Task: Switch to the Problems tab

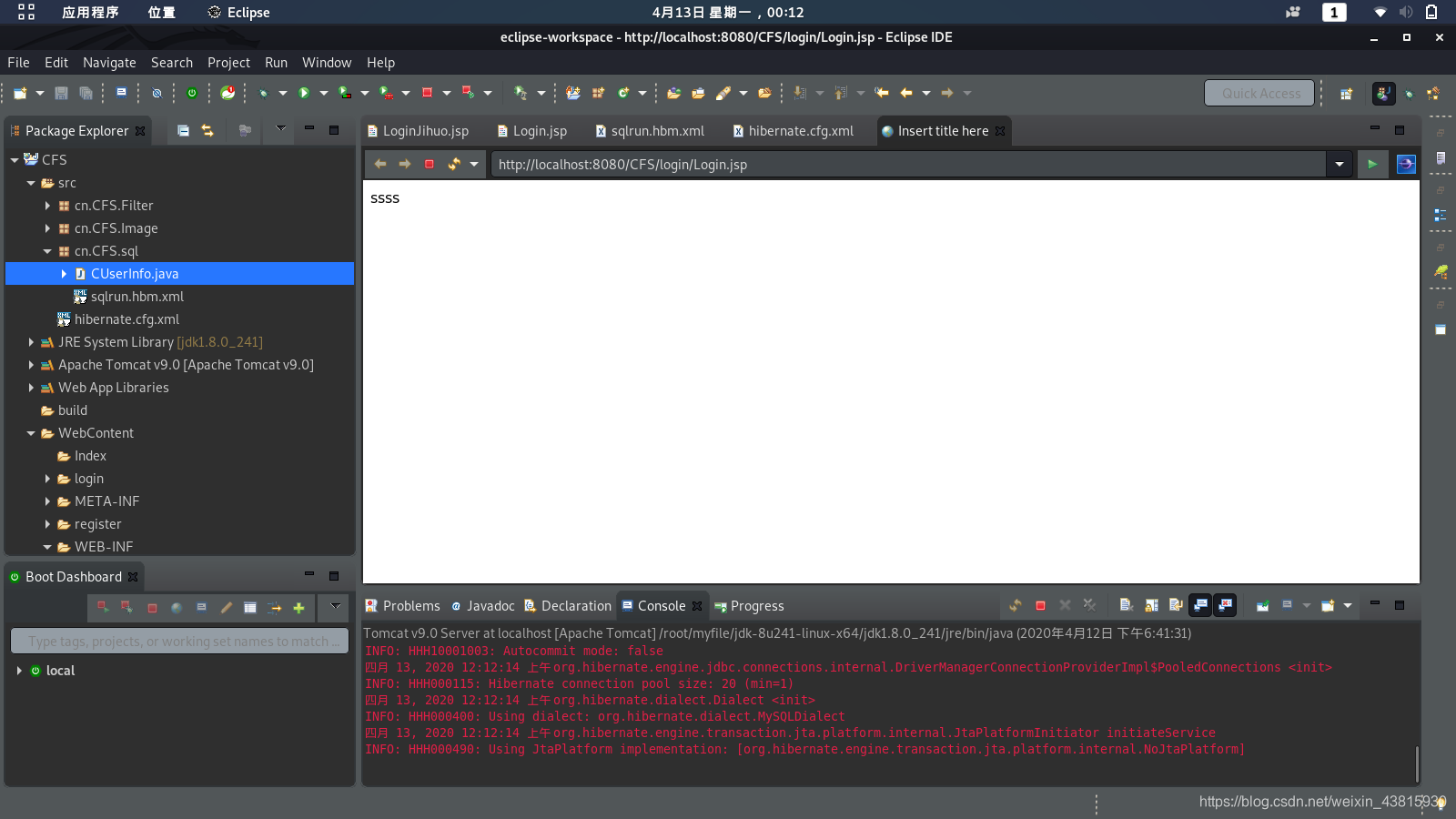Action: pos(402,606)
